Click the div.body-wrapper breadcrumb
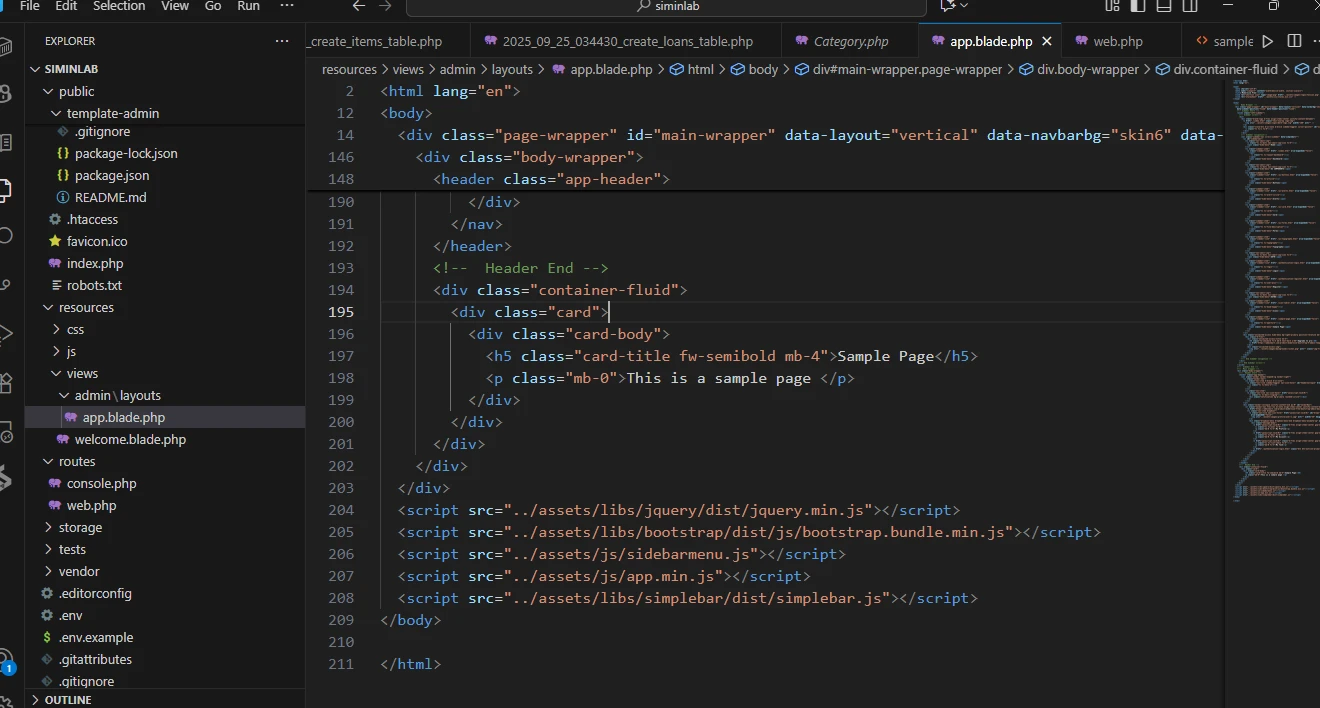Viewport: 1320px width, 708px height. 1087,70
